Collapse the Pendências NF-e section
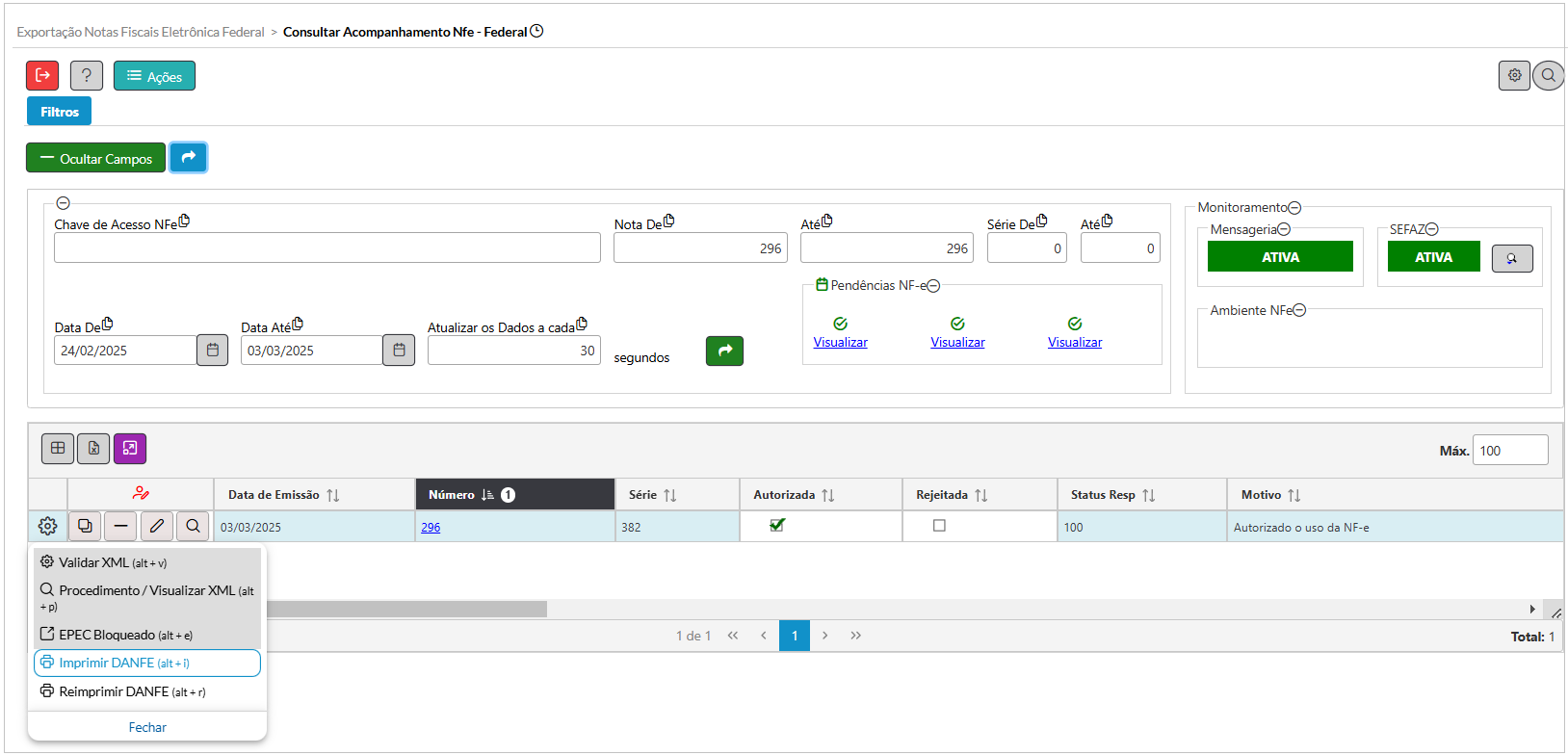1568x755 pixels. tap(933, 286)
